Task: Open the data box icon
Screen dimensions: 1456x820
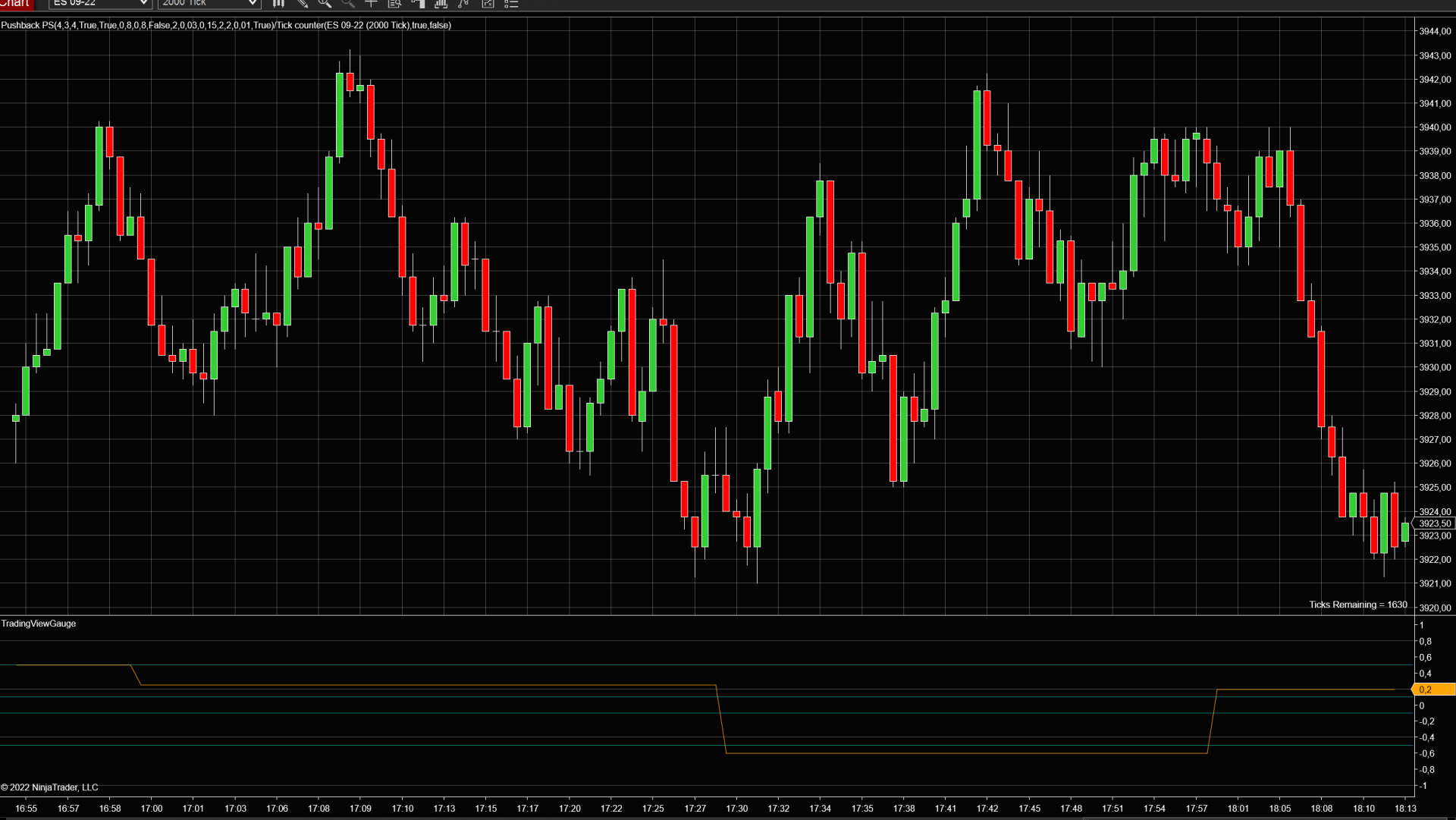Action: 394,4
